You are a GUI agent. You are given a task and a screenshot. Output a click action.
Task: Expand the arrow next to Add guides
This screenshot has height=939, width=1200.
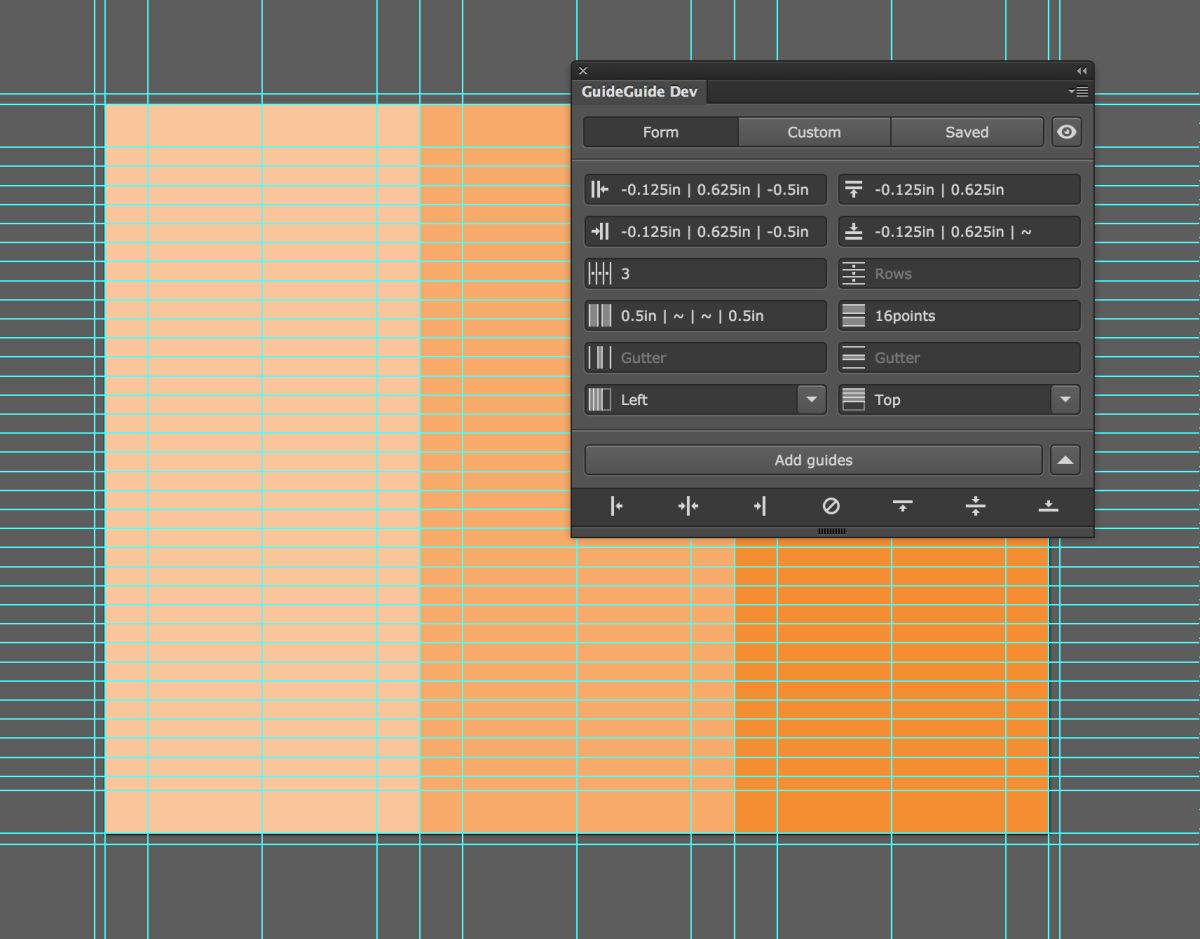[1066, 460]
